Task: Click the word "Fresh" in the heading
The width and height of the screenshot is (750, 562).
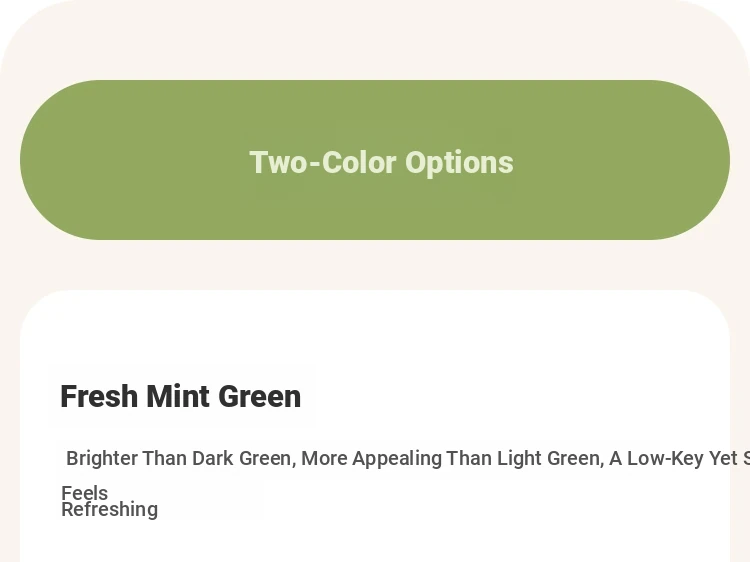Action: [99, 397]
